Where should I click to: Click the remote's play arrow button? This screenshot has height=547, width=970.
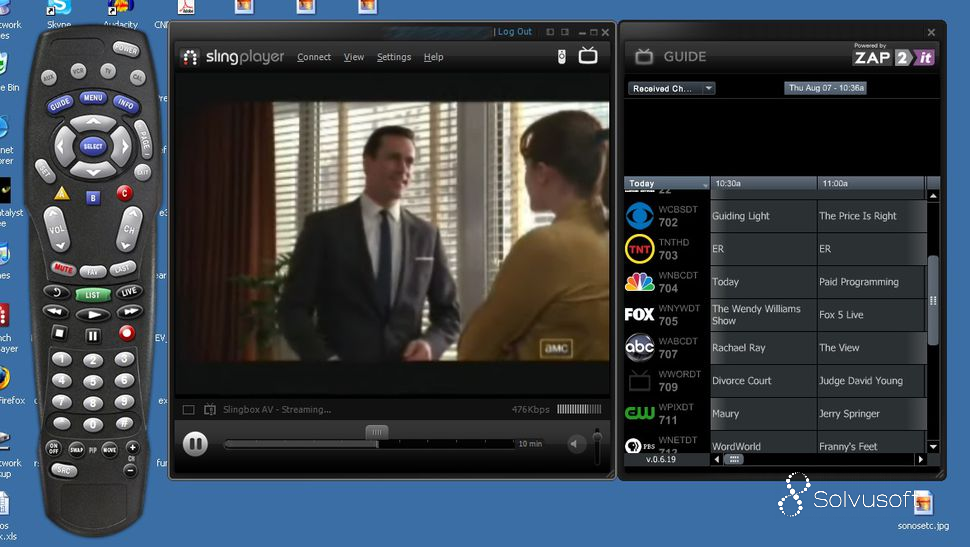point(93,314)
